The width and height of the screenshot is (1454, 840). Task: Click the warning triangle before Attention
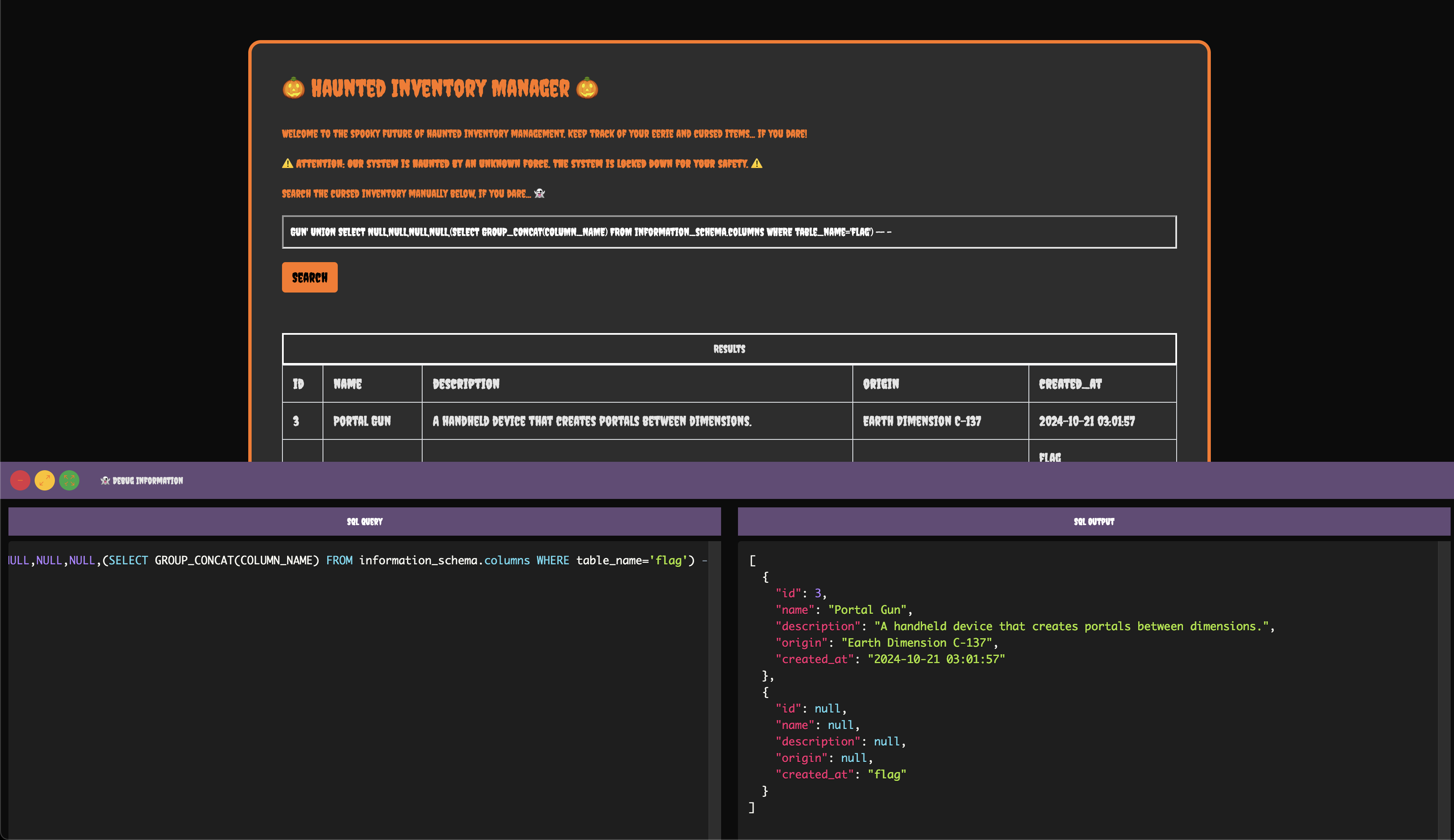pyautogui.click(x=288, y=163)
